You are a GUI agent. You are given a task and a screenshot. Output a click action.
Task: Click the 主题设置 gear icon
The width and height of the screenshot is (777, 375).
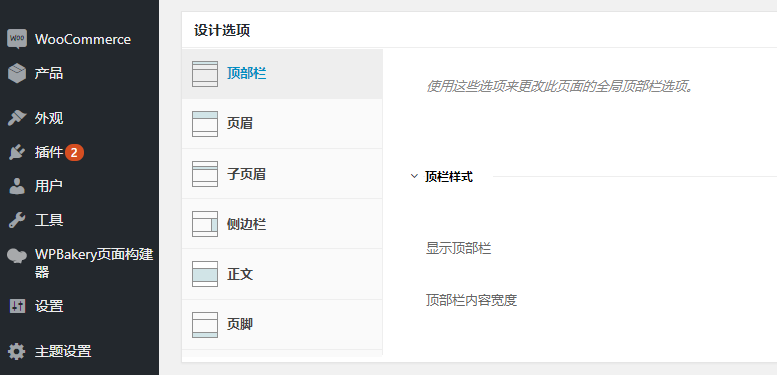click(17, 352)
